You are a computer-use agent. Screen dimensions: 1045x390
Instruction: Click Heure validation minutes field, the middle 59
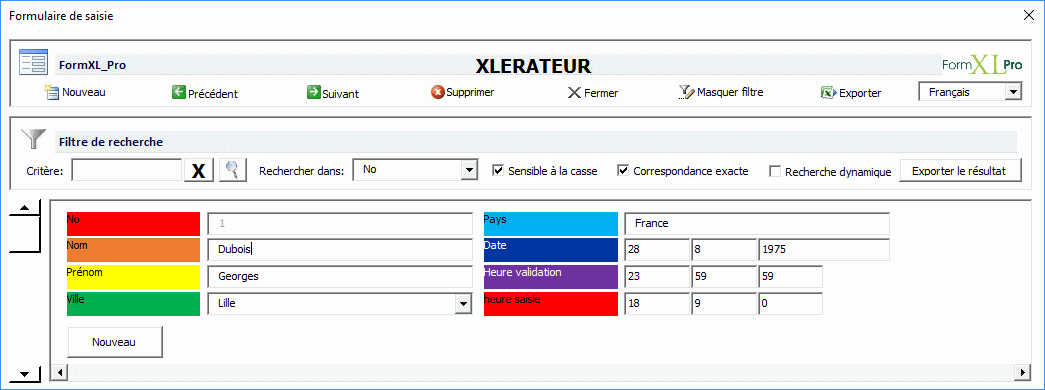pyautogui.click(x=724, y=276)
